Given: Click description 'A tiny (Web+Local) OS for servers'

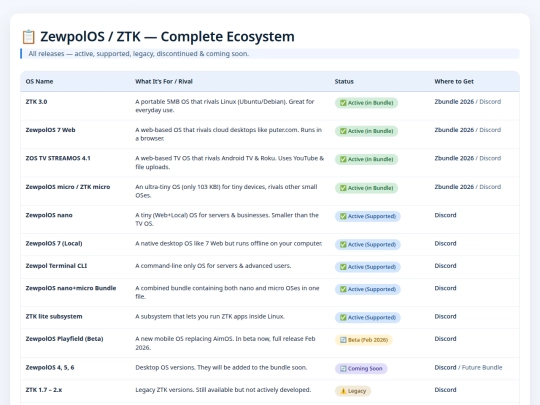Looking at the screenshot, I should tap(227, 219).
